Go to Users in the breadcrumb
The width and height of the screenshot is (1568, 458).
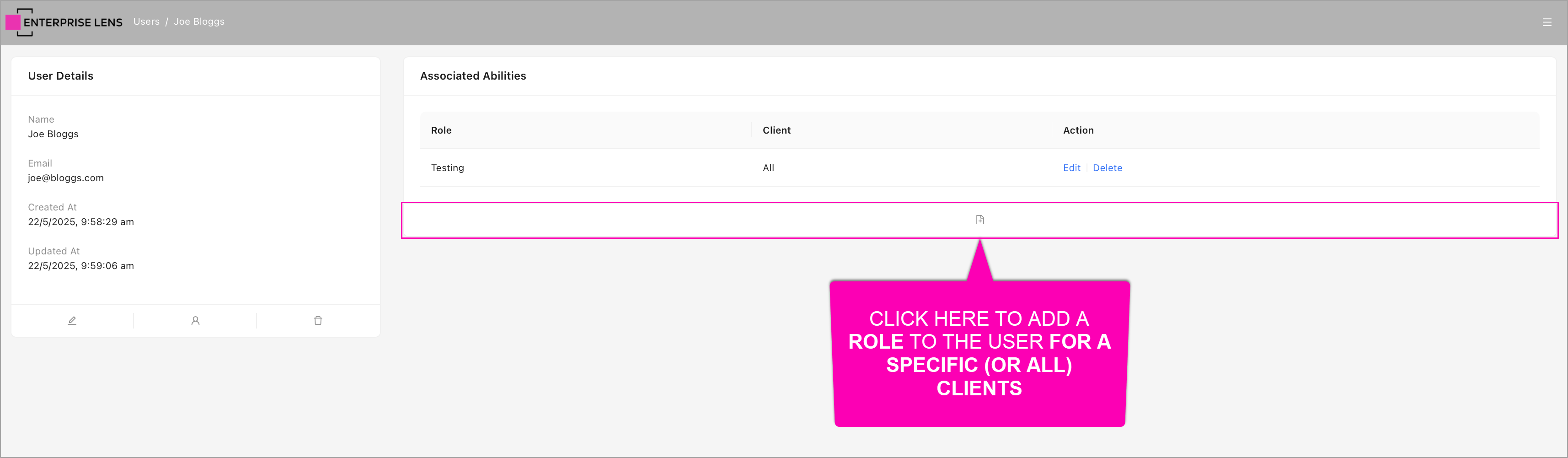(146, 22)
